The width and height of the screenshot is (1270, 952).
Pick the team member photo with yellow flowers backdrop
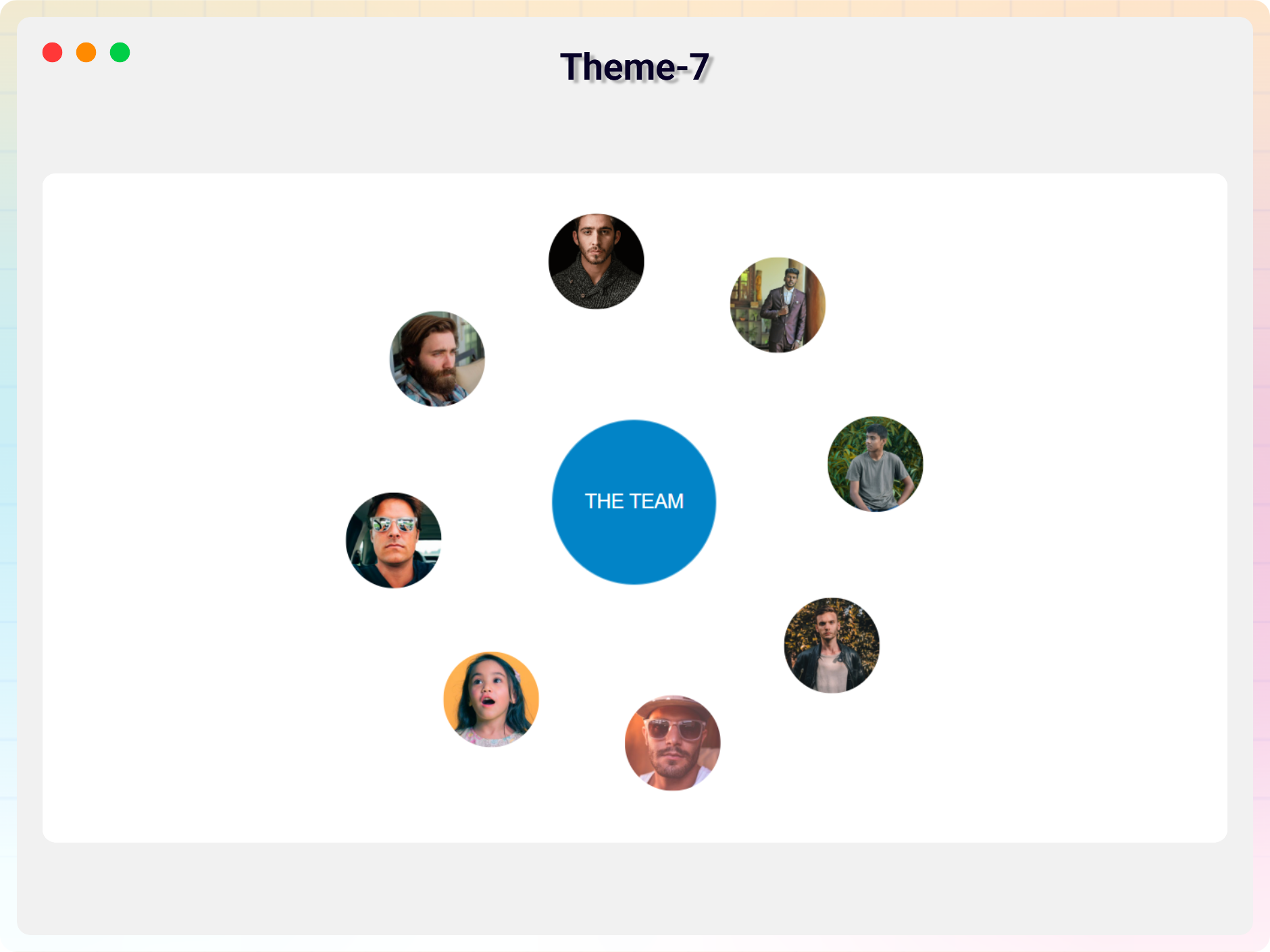(x=832, y=645)
